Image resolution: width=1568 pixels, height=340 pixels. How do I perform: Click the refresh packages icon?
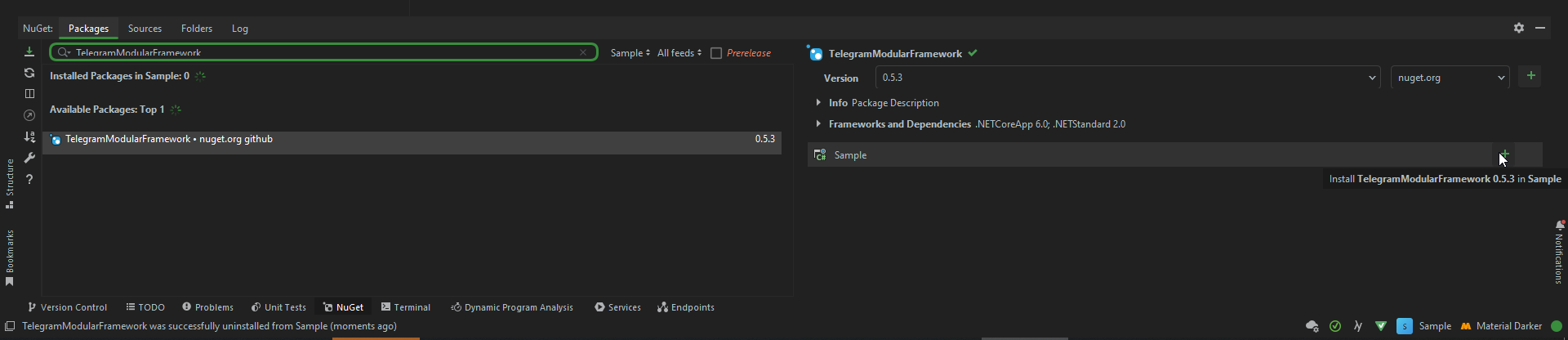[x=29, y=73]
